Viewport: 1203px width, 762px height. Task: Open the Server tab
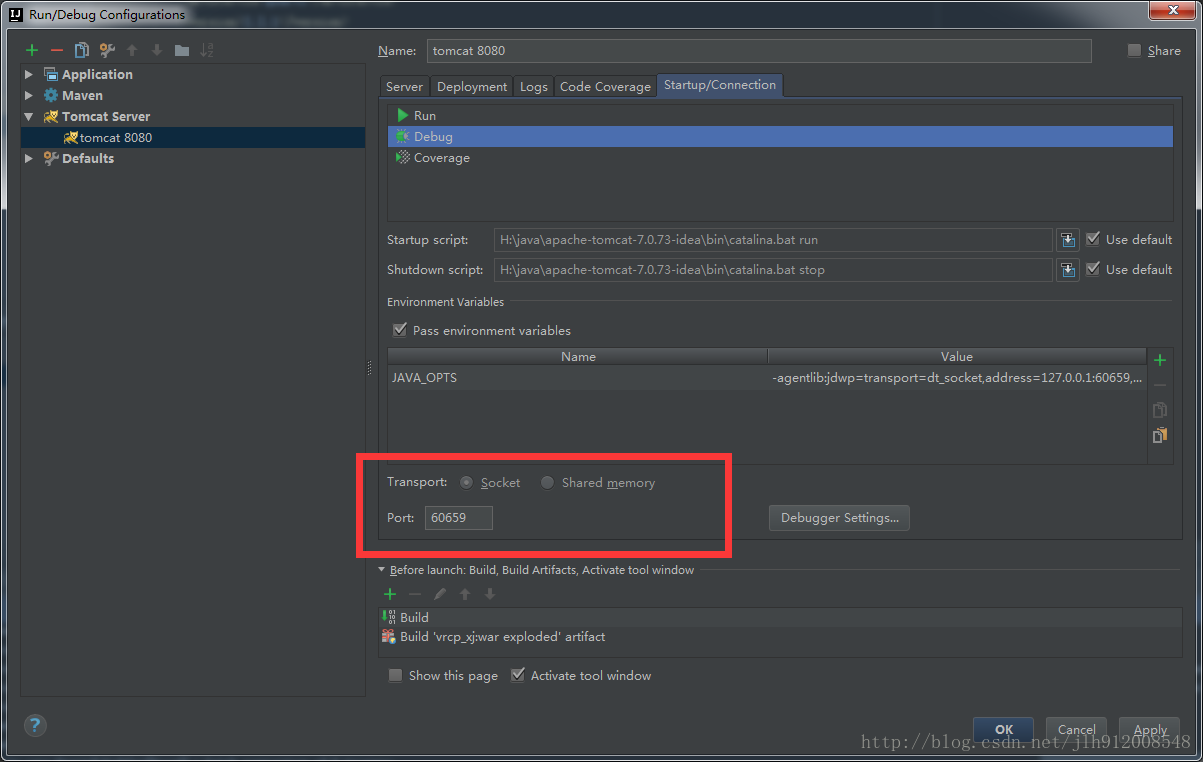tap(404, 87)
